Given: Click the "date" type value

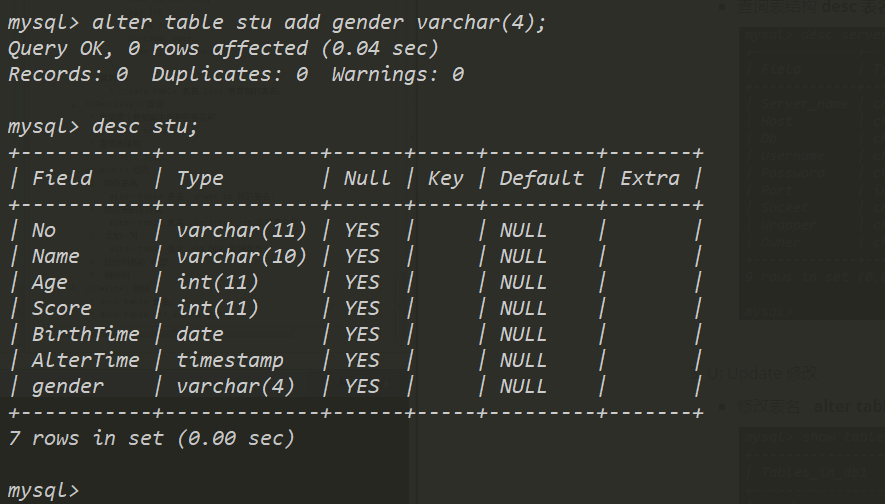Looking at the screenshot, I should tap(200, 334).
